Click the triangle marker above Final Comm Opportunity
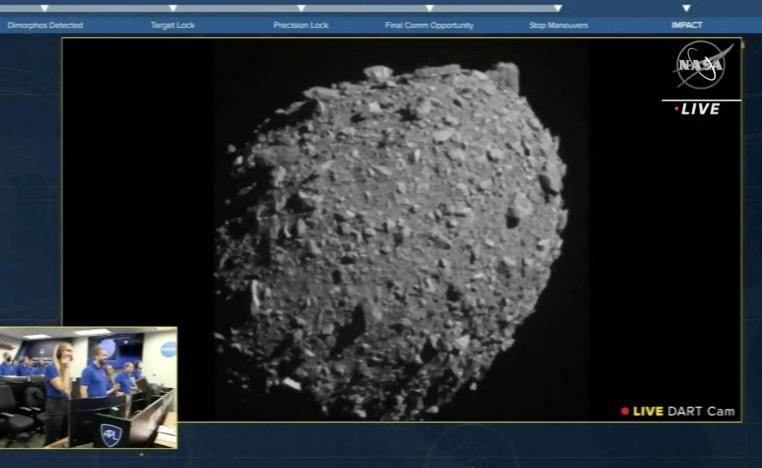Screen dimensions: 762x468 [x=429, y=8]
